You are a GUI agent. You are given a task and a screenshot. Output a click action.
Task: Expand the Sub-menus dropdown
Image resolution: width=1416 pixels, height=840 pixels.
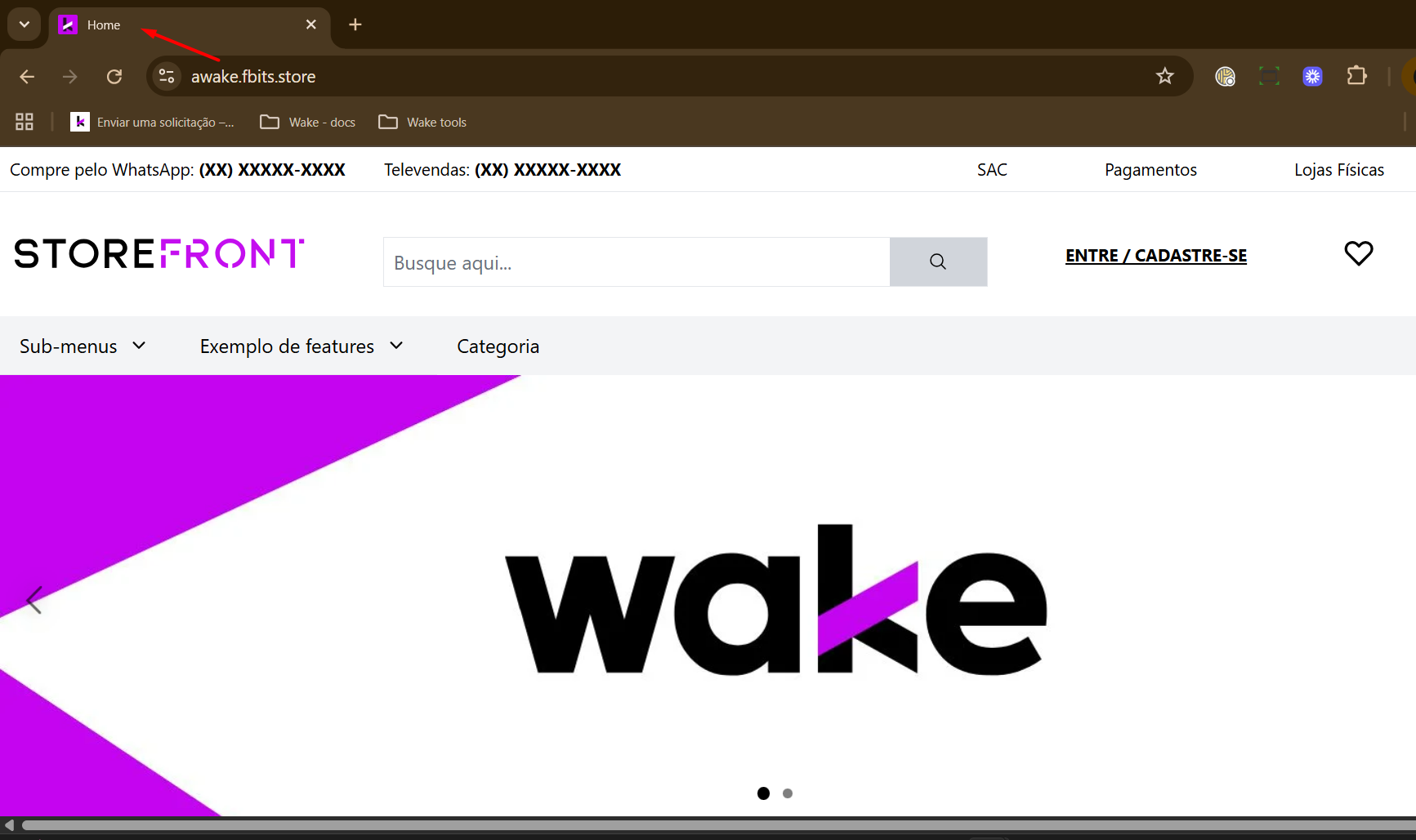click(x=83, y=346)
